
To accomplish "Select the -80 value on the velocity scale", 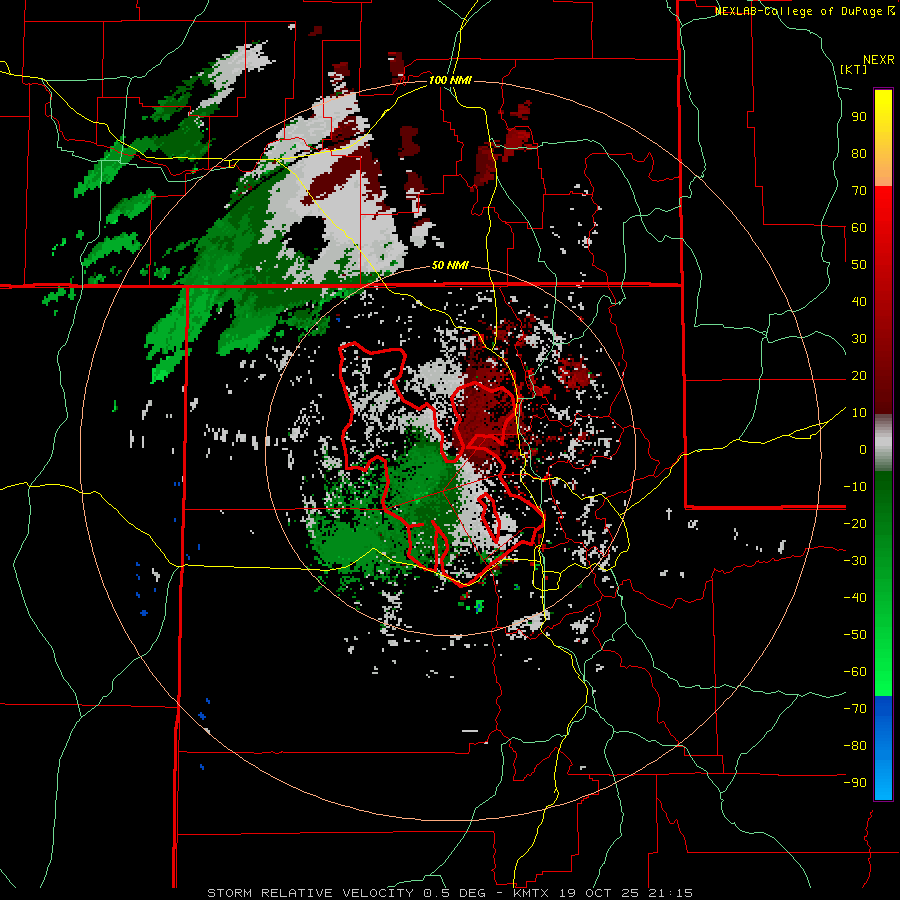I will (855, 746).
